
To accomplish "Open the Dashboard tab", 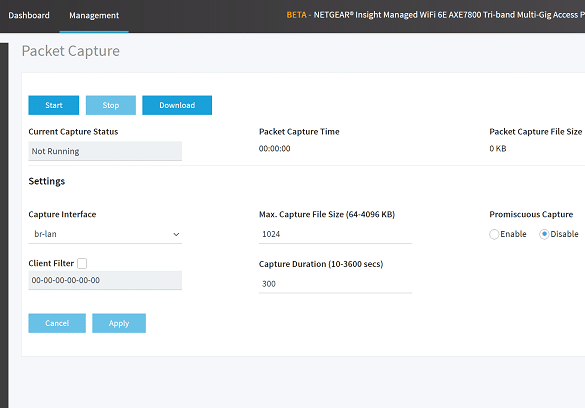I will click(29, 15).
